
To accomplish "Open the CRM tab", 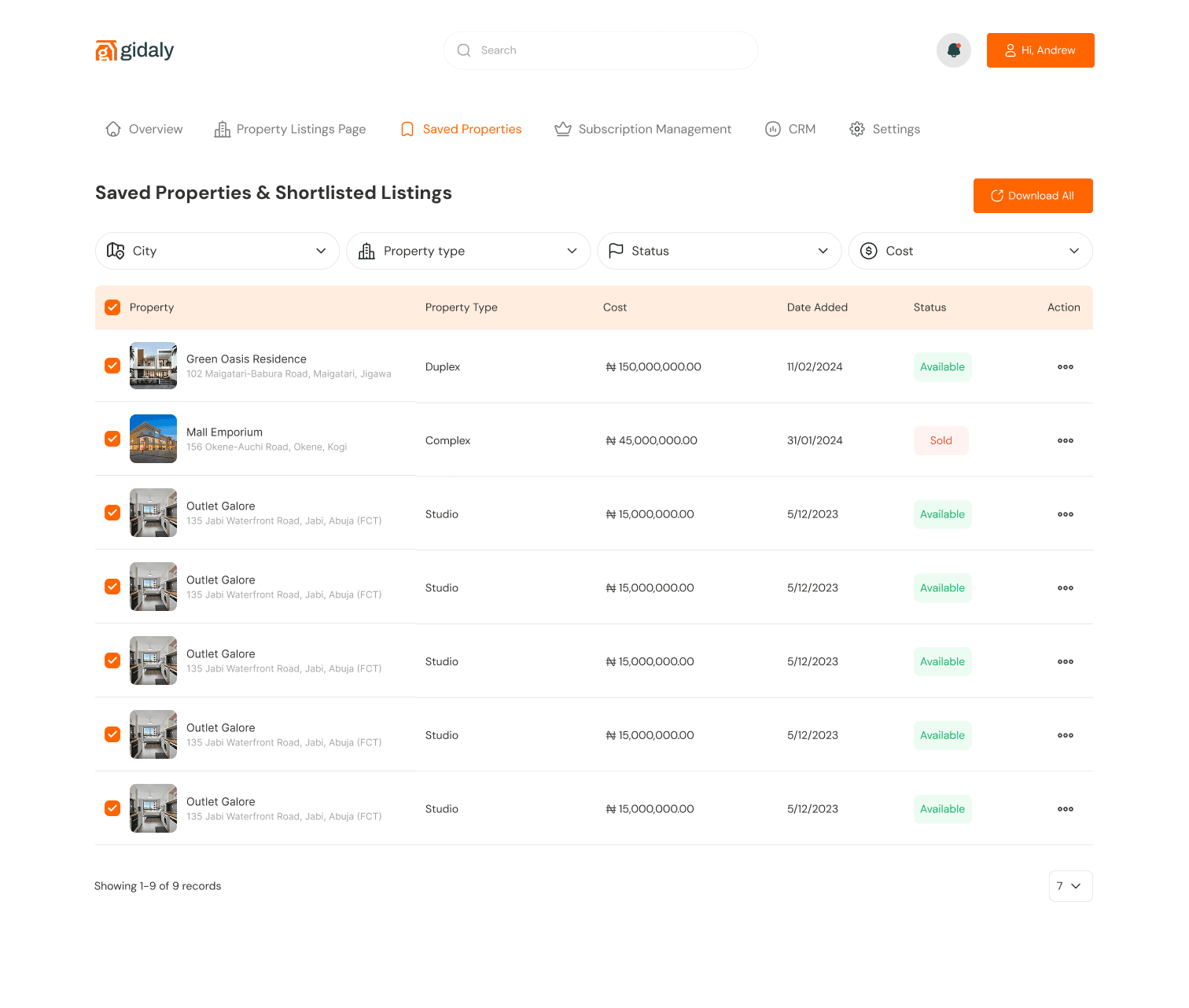I will tap(790, 129).
